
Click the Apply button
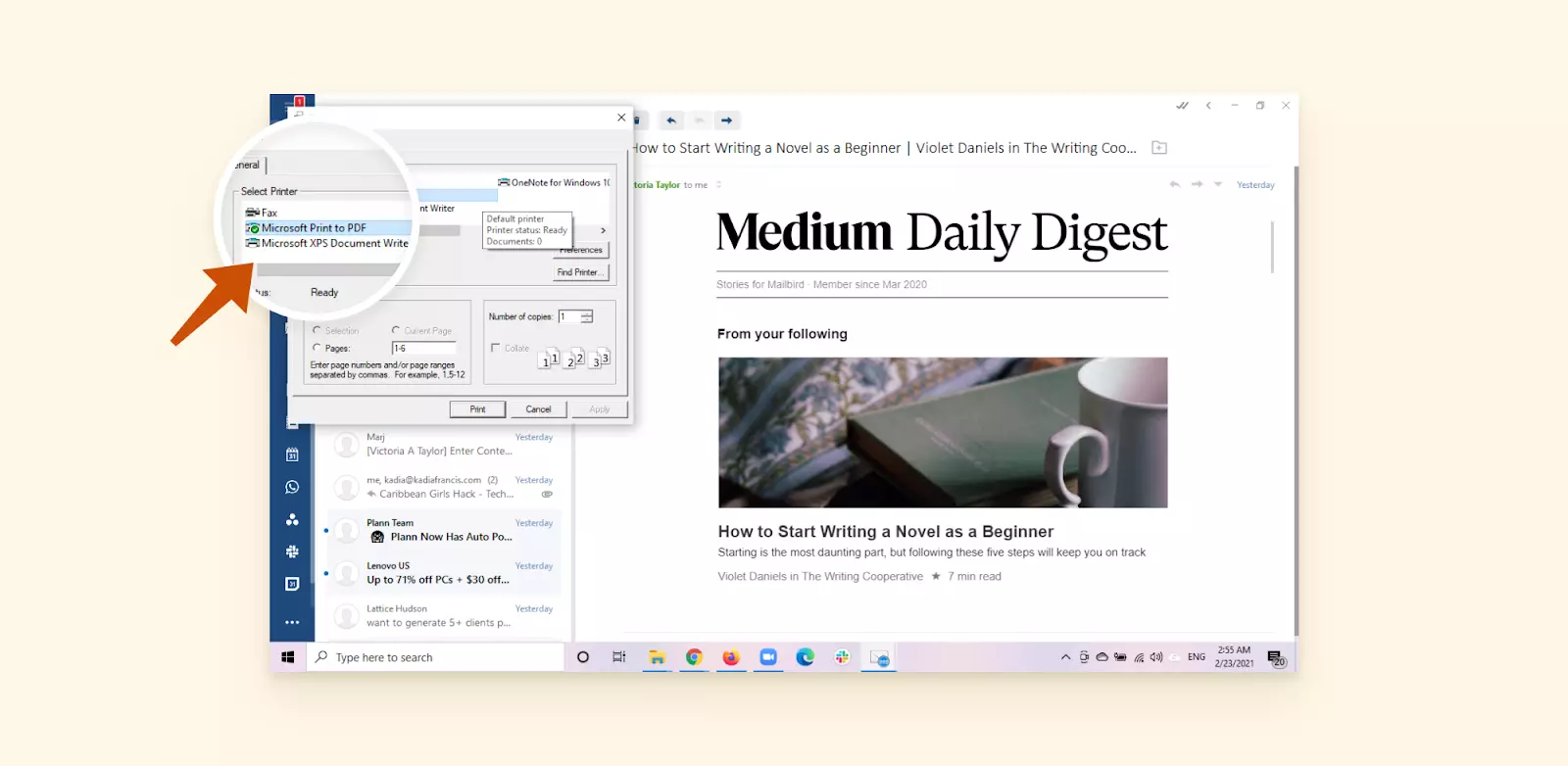pos(599,409)
